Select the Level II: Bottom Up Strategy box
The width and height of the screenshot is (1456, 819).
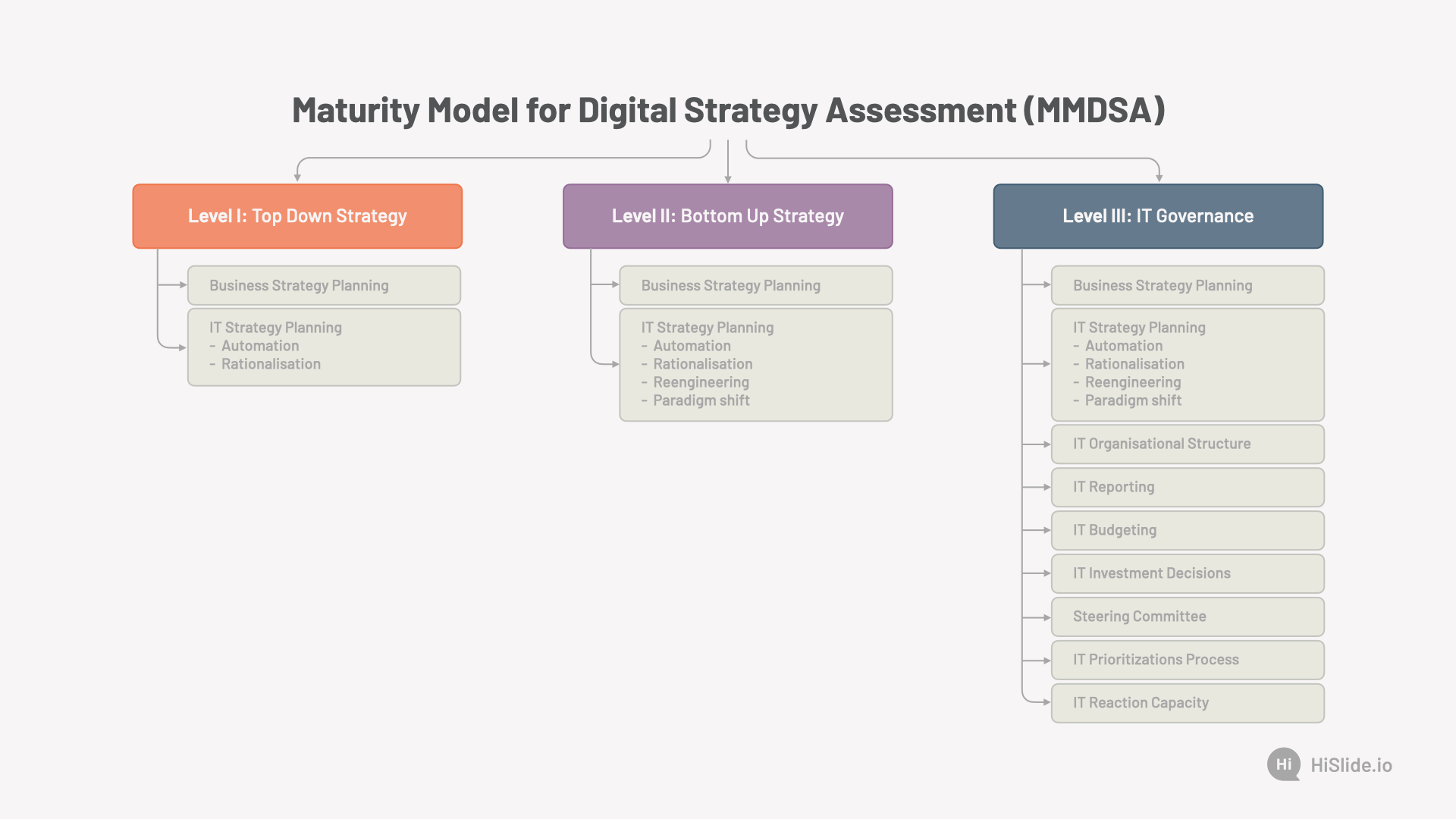tap(728, 216)
